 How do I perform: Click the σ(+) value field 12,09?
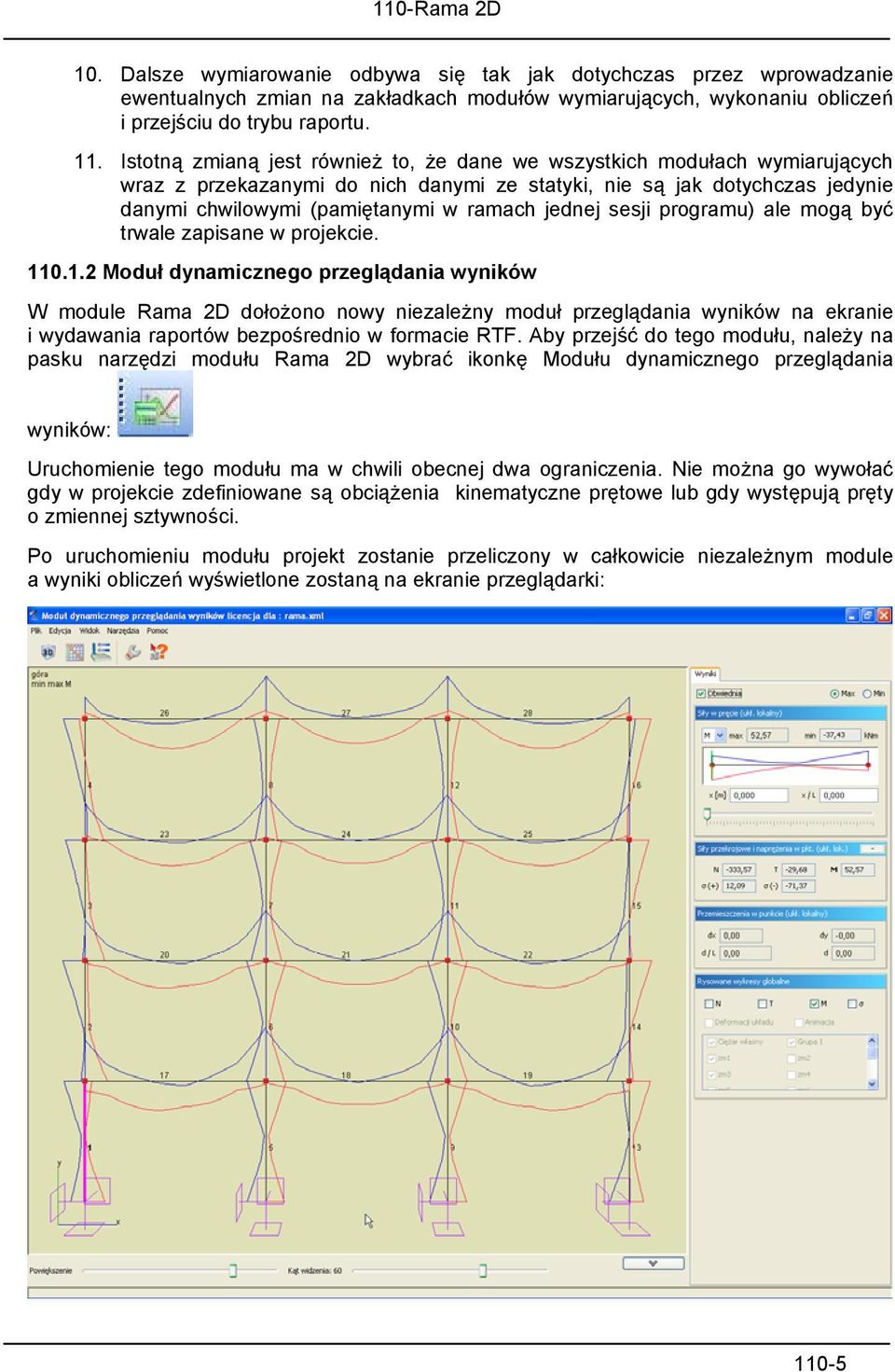[x=739, y=886]
